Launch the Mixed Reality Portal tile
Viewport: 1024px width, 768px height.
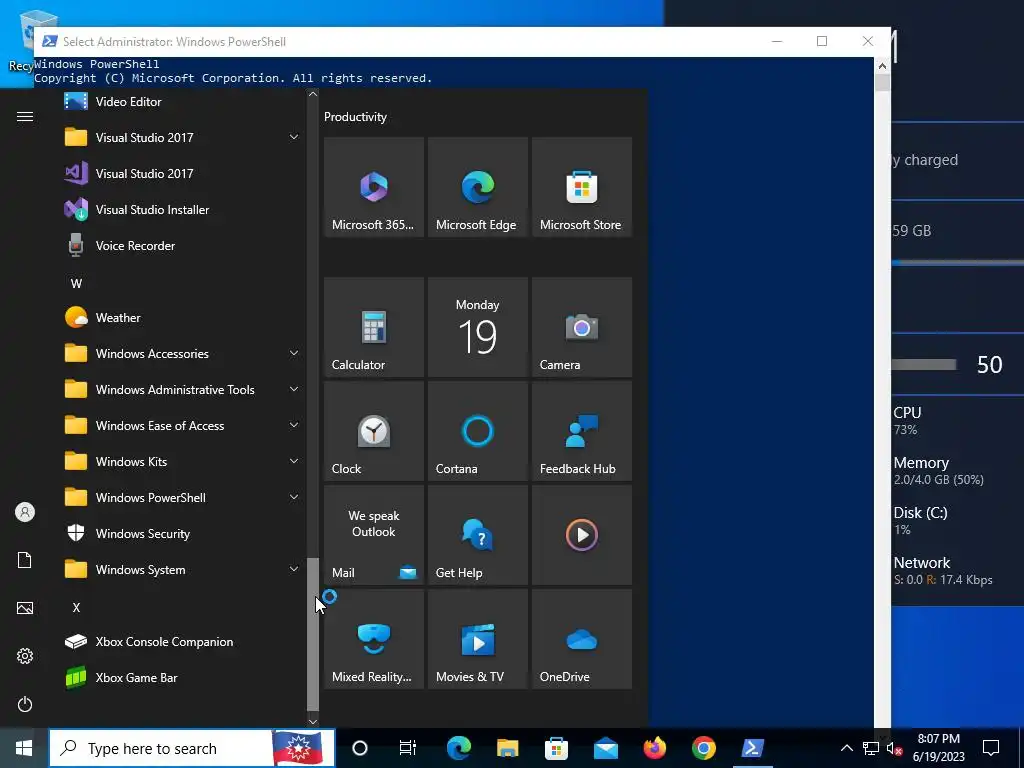pyautogui.click(x=374, y=639)
